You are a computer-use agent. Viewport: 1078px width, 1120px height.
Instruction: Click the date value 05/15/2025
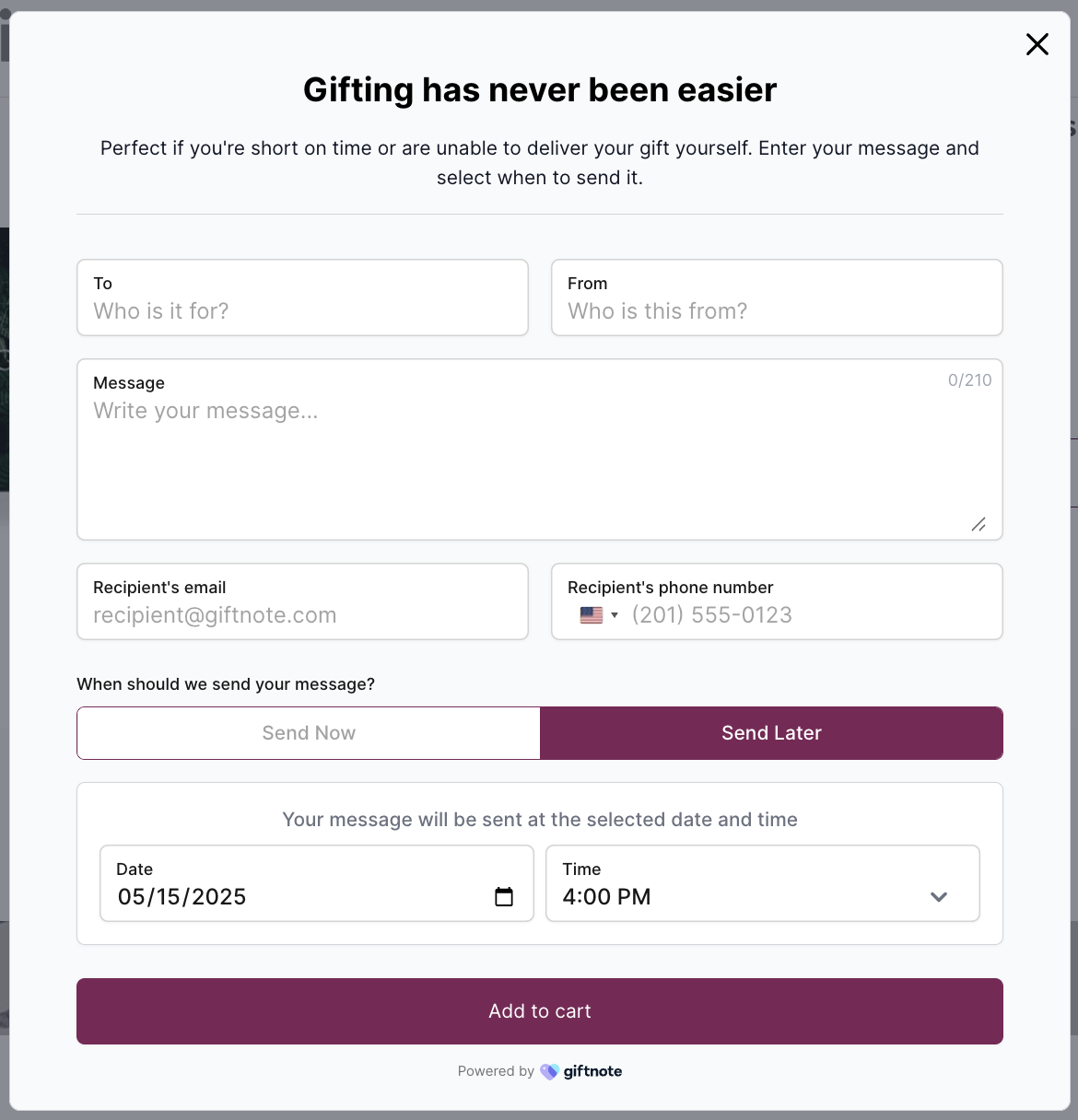tap(182, 897)
